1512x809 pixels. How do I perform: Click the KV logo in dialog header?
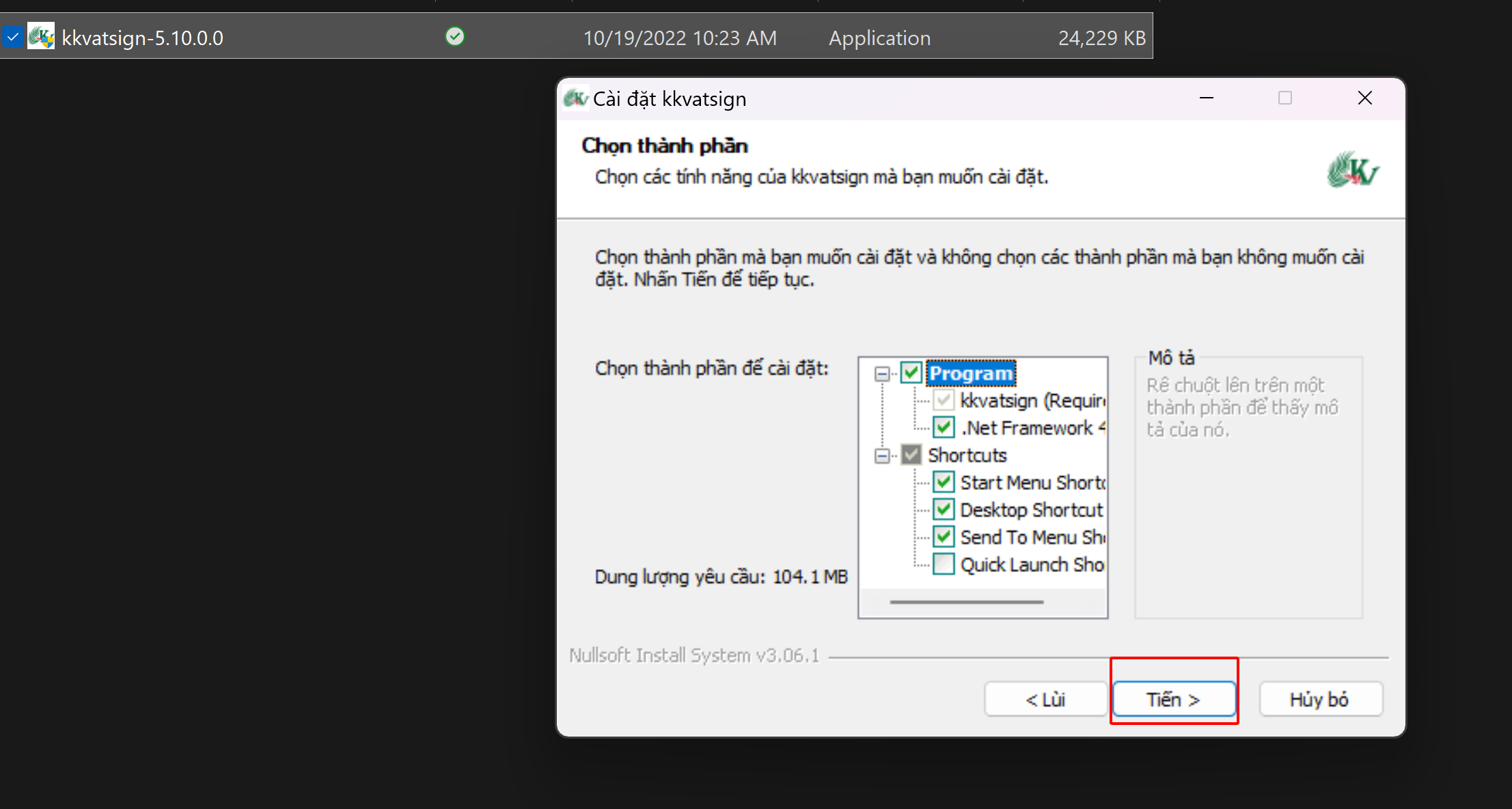point(1352,170)
